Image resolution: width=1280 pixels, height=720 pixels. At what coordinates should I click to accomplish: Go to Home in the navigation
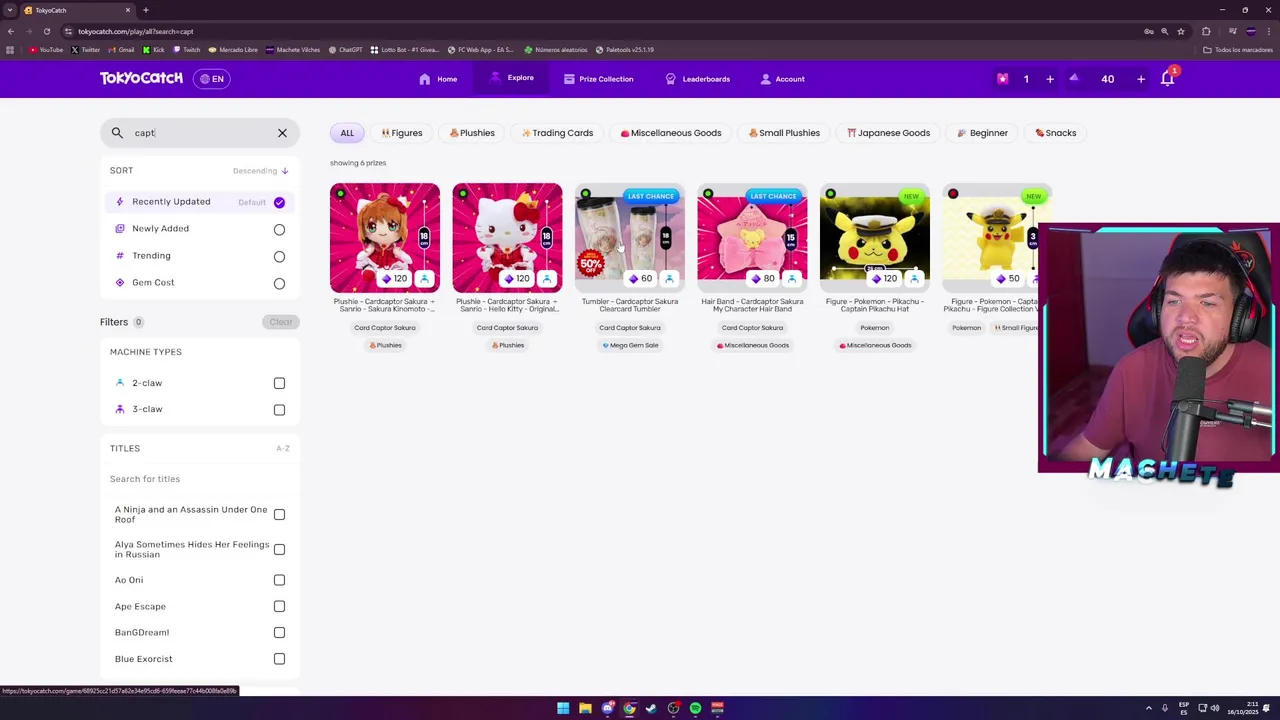pyautogui.click(x=438, y=79)
